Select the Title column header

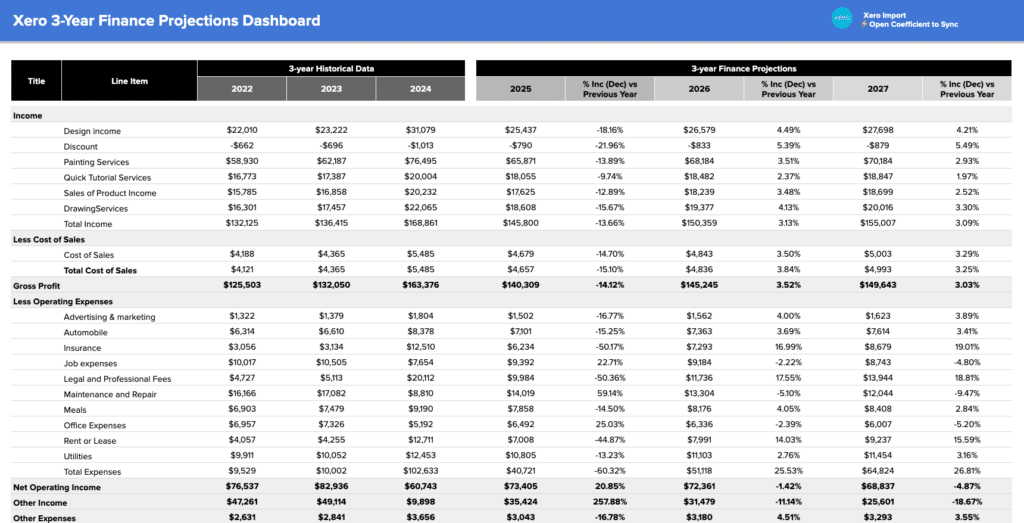tap(37, 81)
